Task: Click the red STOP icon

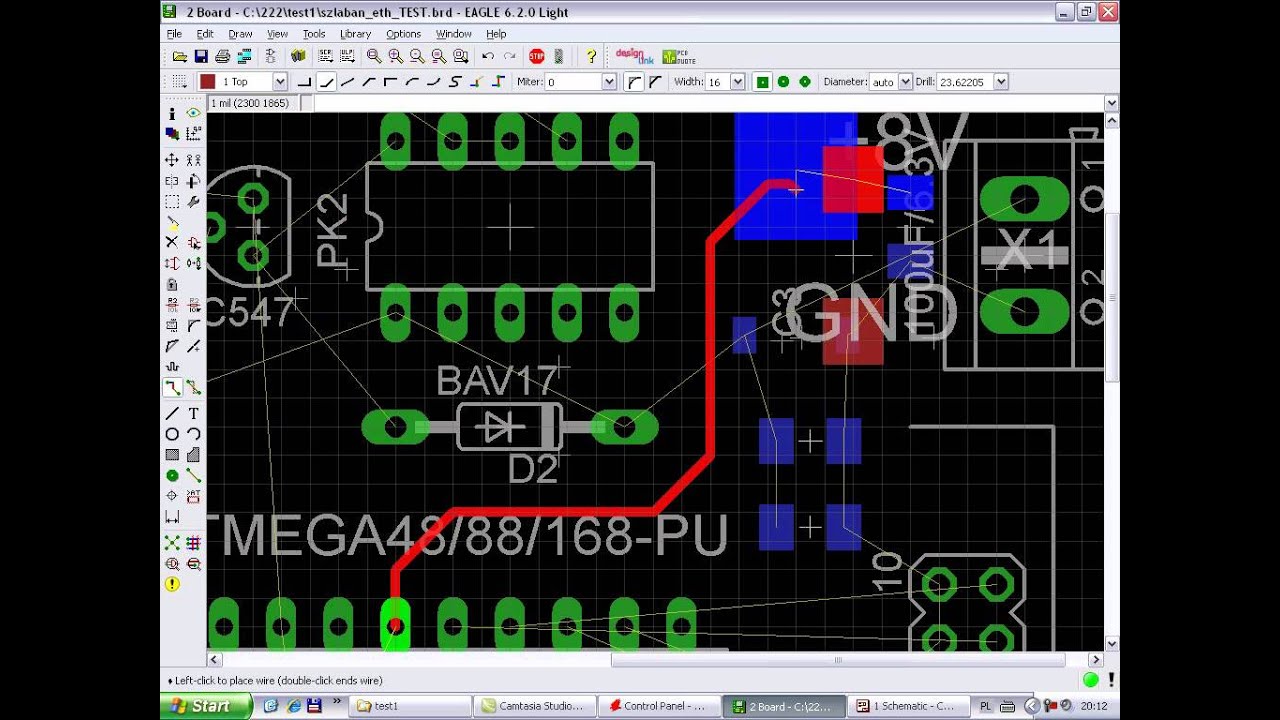Action: tap(537, 57)
